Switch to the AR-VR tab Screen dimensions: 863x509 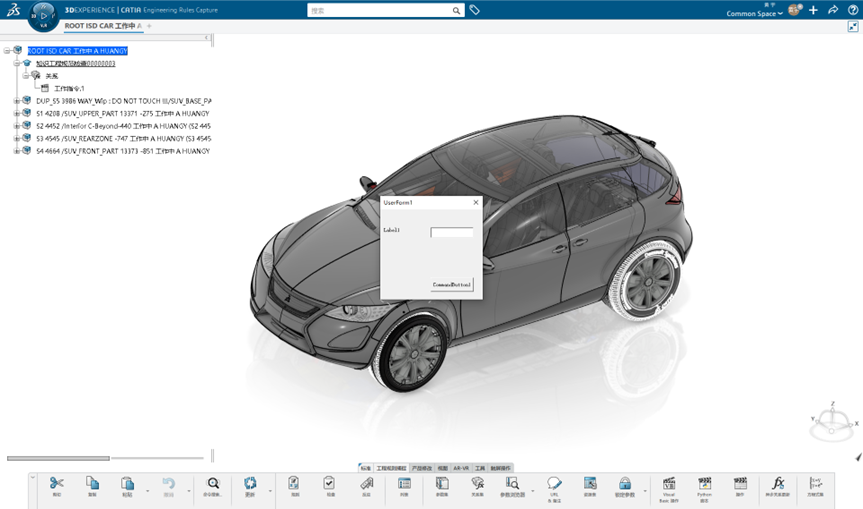pyautogui.click(x=461, y=468)
